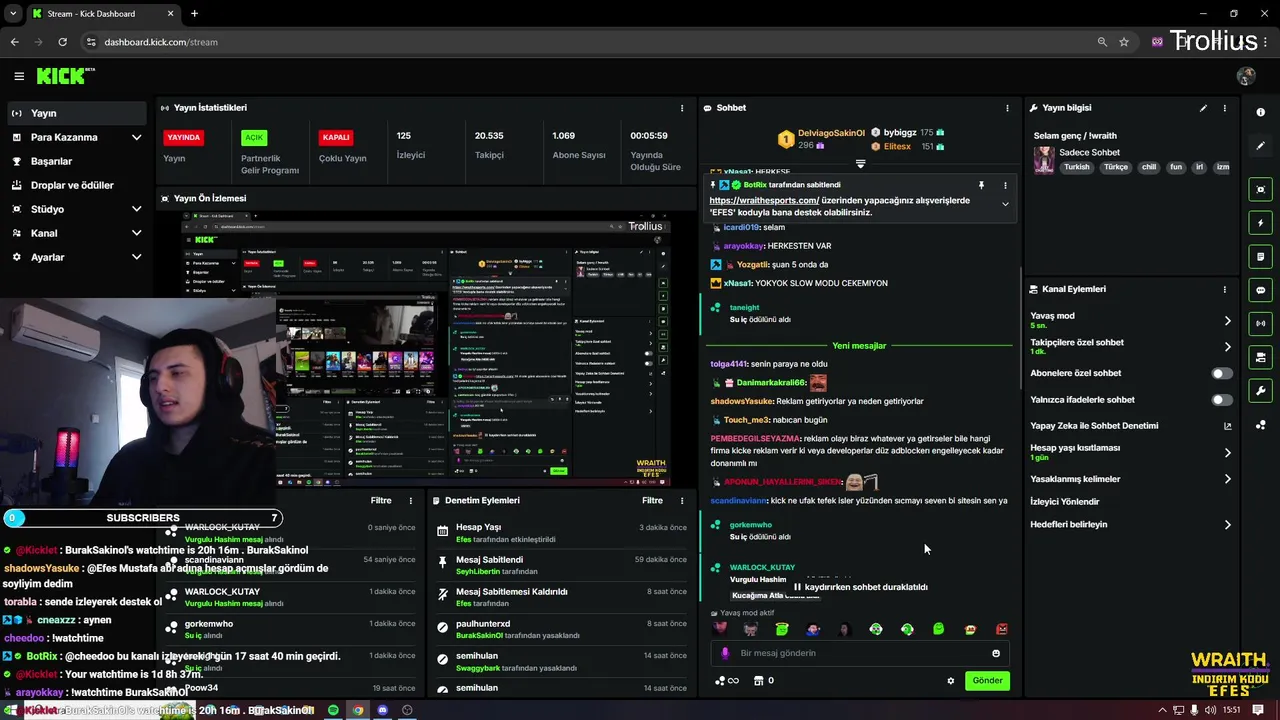This screenshot has height=720, width=1280.
Task: Click channel points icon below chat input
Action: click(x=726, y=681)
